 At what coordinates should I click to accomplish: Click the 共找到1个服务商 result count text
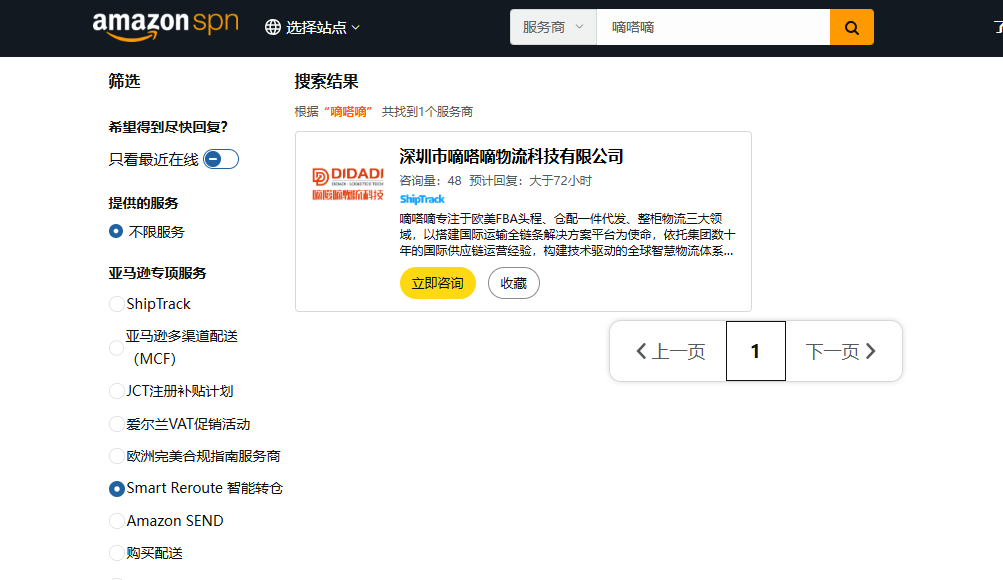pos(427,111)
